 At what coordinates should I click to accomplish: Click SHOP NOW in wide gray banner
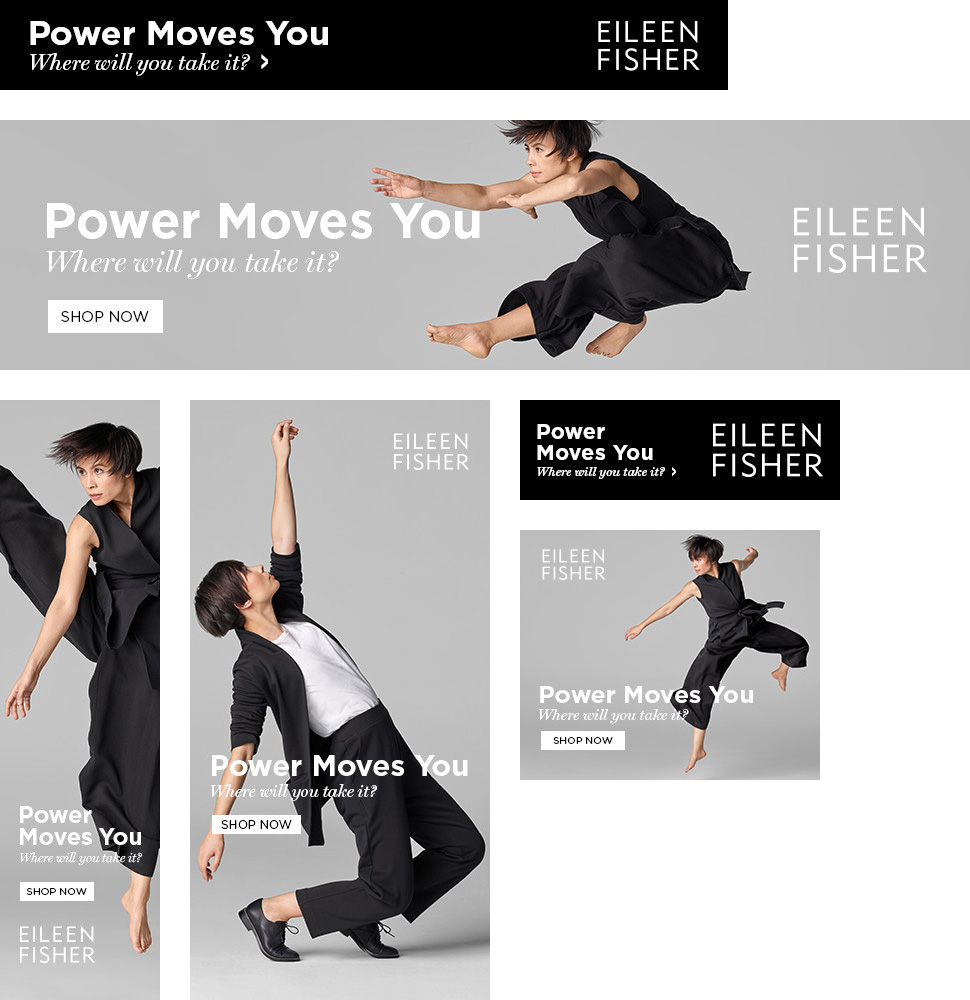click(105, 316)
